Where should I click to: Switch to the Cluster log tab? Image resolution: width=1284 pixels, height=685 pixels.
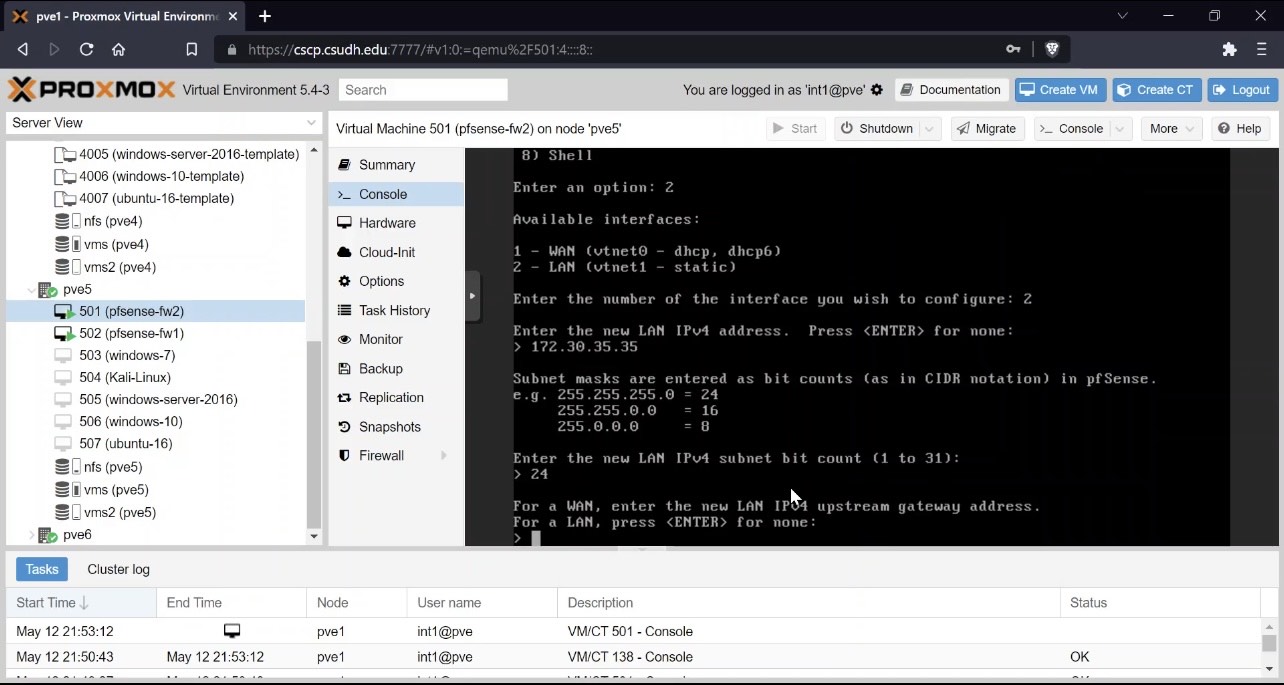click(118, 569)
